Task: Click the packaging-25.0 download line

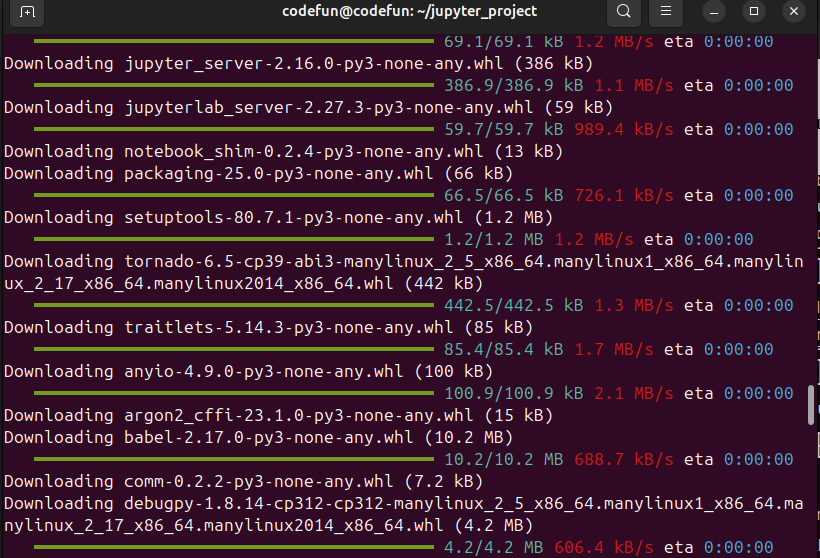Action: coord(258,173)
